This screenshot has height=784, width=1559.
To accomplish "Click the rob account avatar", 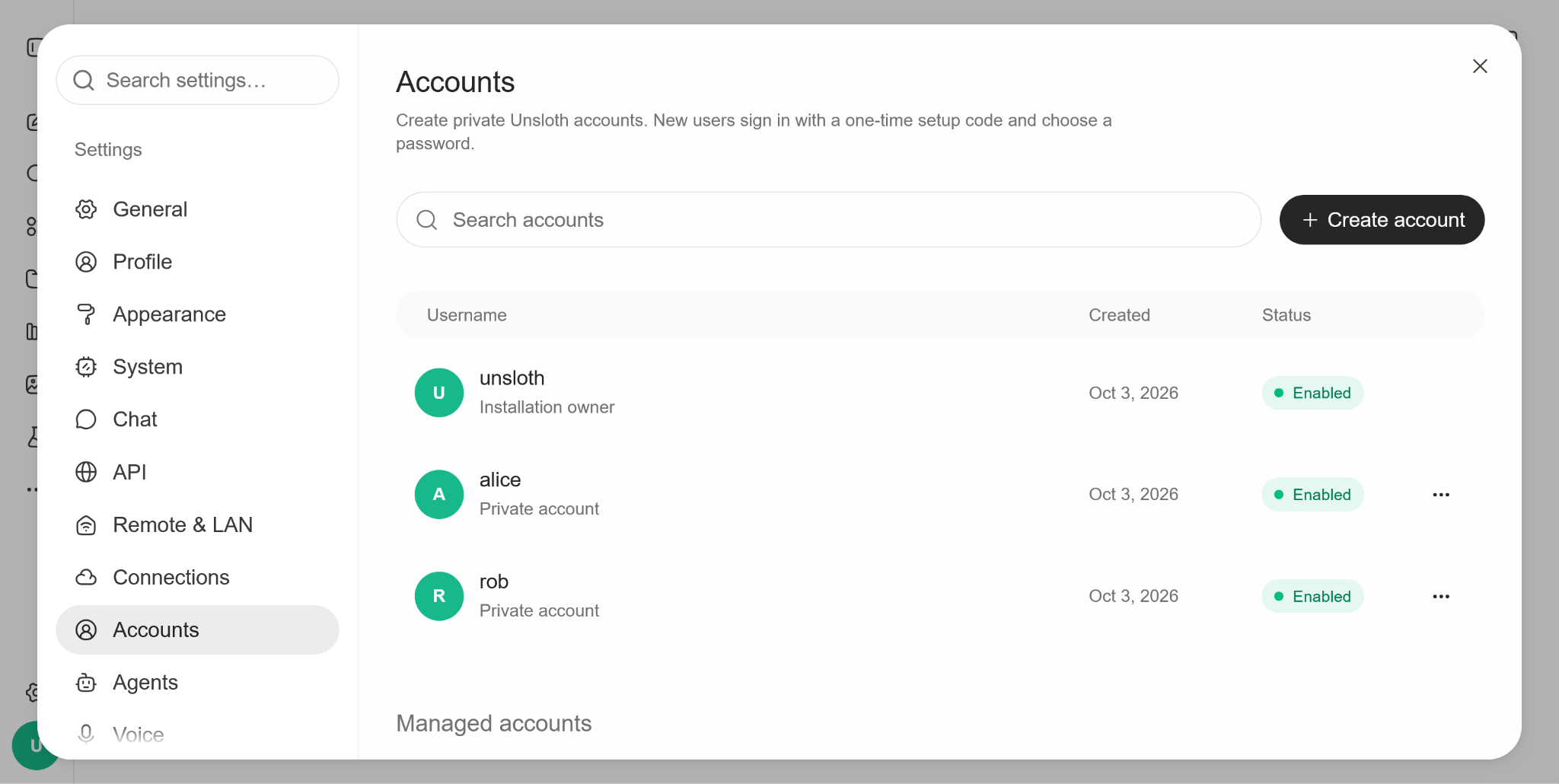I will tap(439, 596).
